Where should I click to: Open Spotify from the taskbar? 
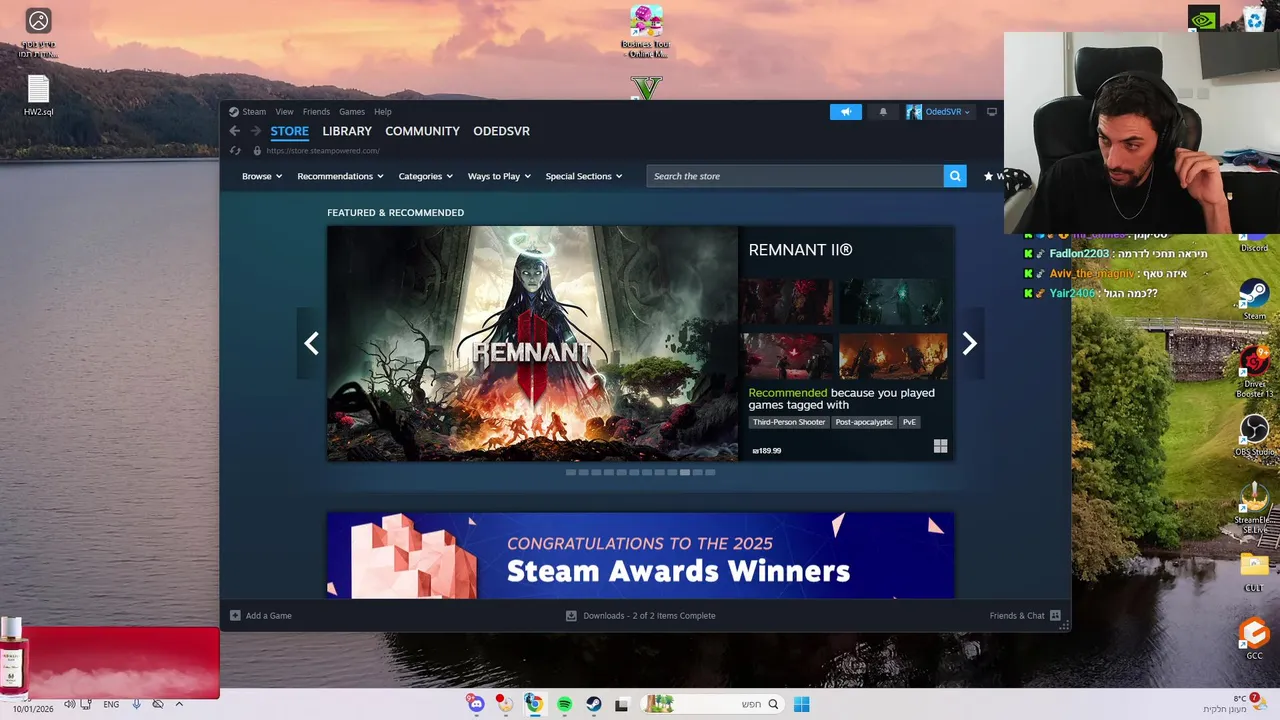(x=564, y=704)
